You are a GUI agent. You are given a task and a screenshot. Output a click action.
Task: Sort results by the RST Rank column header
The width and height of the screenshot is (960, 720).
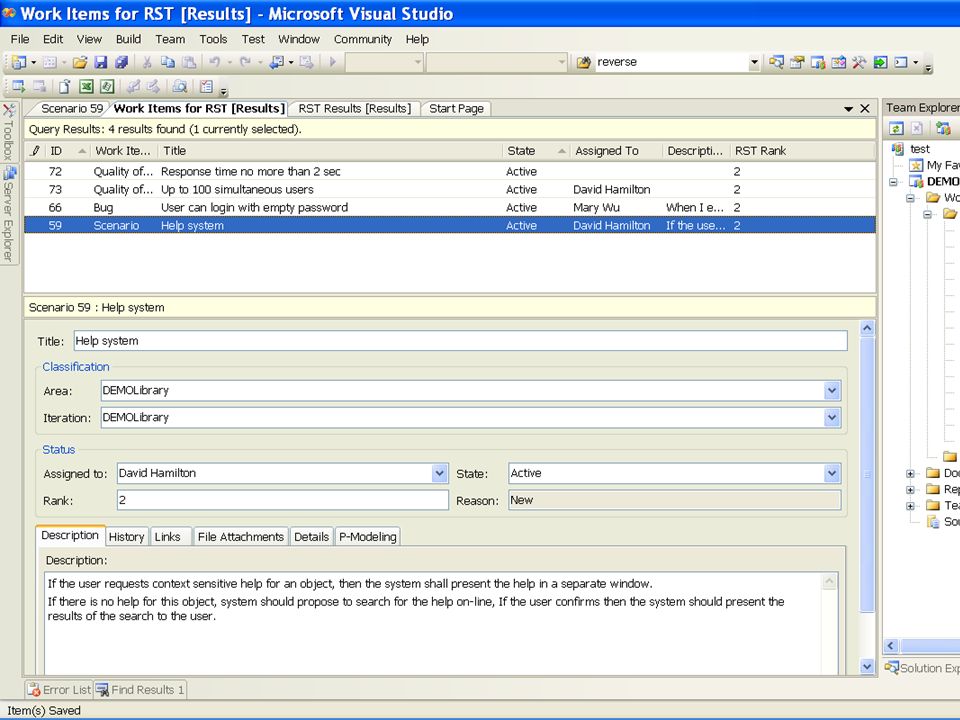(x=802, y=151)
